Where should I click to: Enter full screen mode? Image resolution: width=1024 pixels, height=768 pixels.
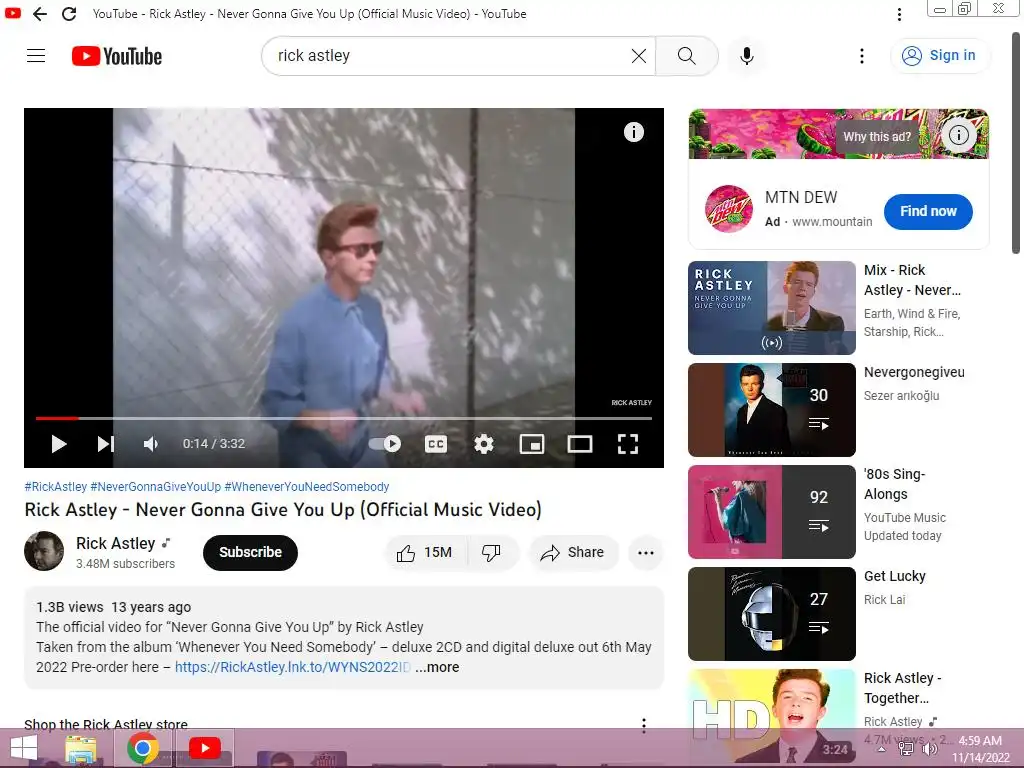pos(628,444)
